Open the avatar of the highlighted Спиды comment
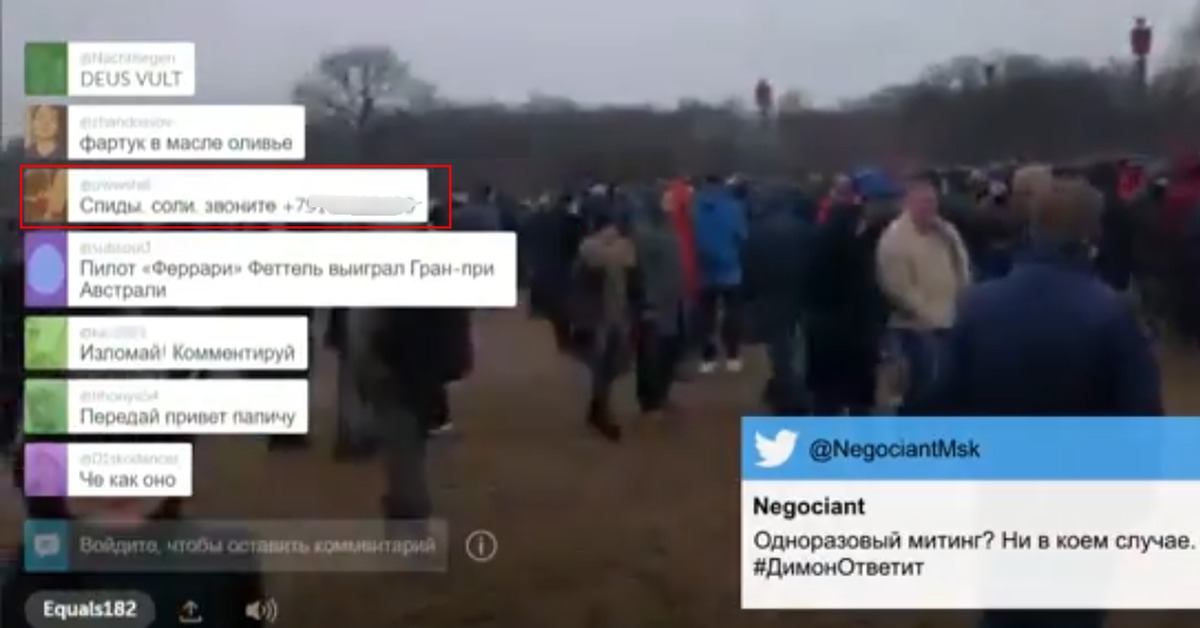1200x628 pixels. 46,196
